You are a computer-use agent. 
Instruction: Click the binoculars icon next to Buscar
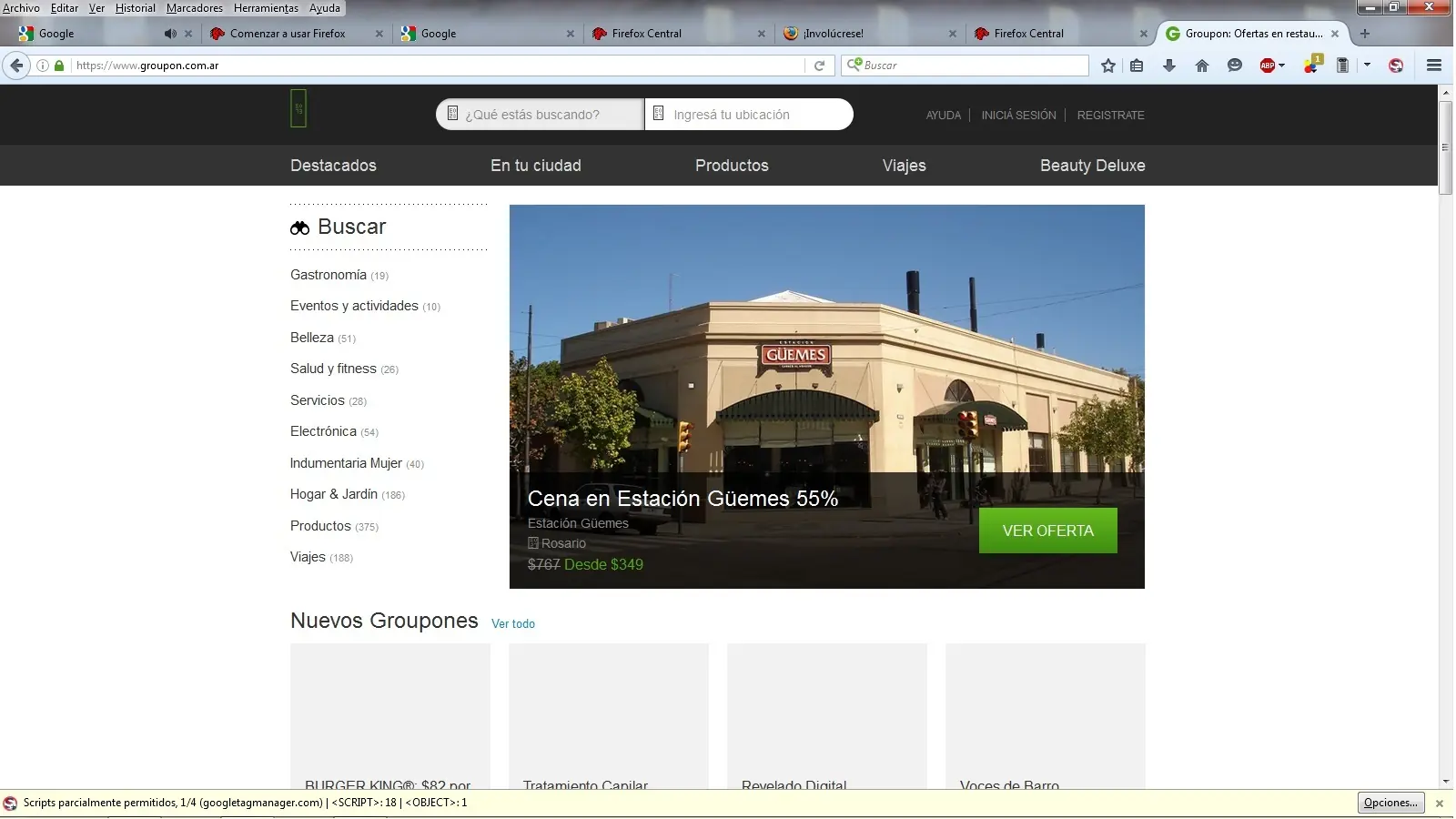tap(300, 227)
